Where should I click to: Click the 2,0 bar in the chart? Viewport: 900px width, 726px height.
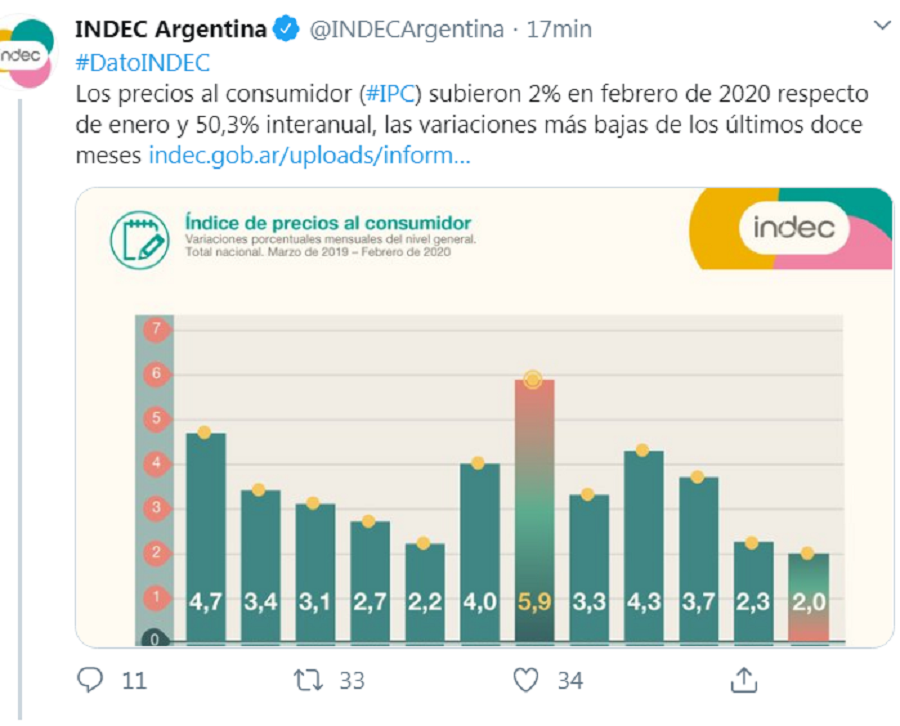coord(808,596)
